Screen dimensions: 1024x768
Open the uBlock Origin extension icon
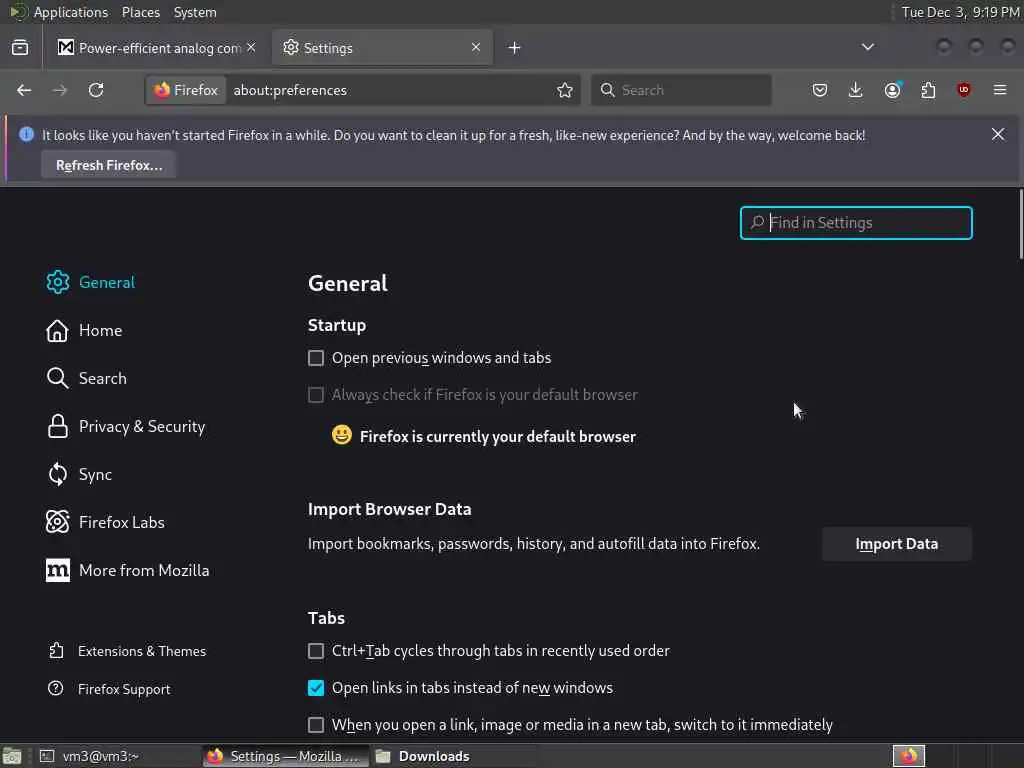(x=963, y=90)
